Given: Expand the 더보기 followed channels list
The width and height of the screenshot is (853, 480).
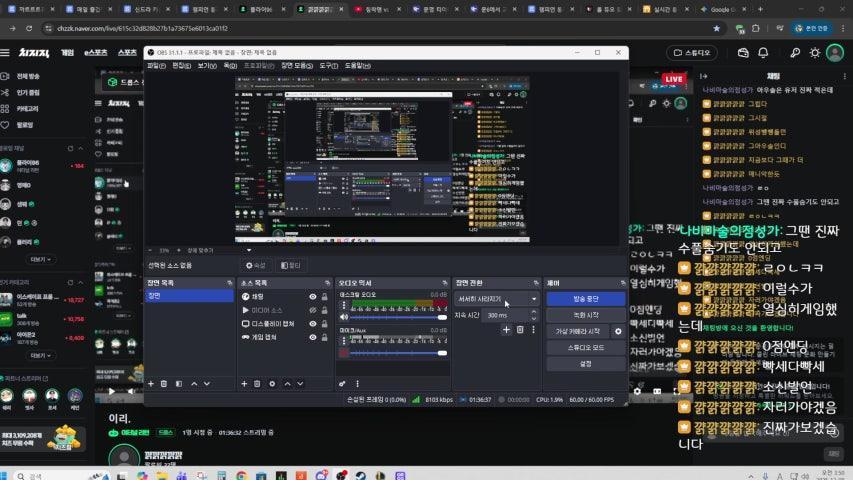Looking at the screenshot, I should tap(39, 258).
